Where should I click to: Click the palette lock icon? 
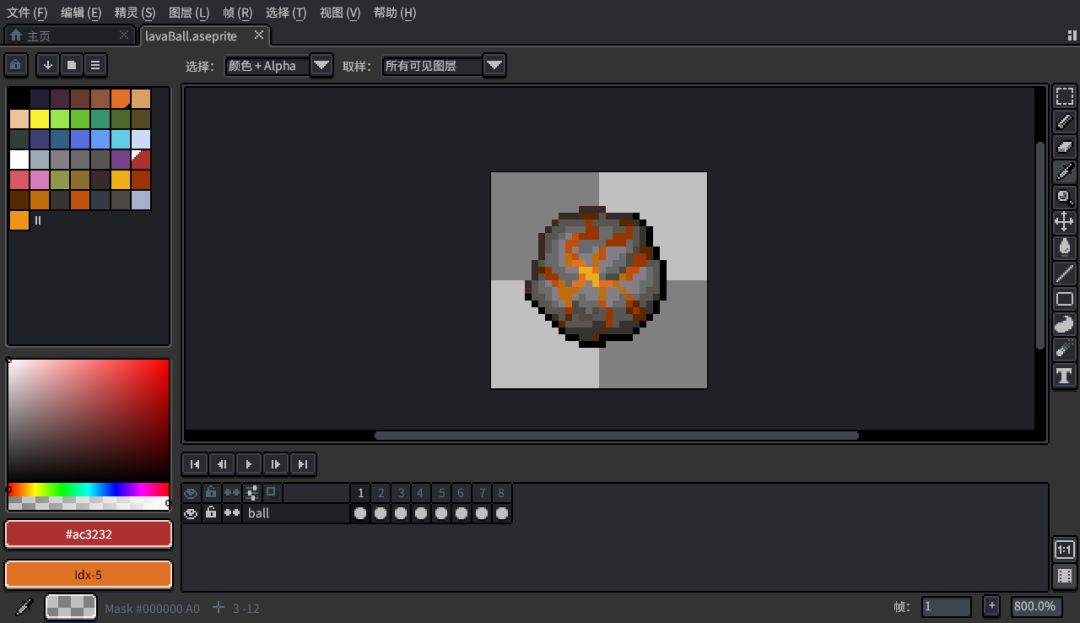click(x=16, y=65)
